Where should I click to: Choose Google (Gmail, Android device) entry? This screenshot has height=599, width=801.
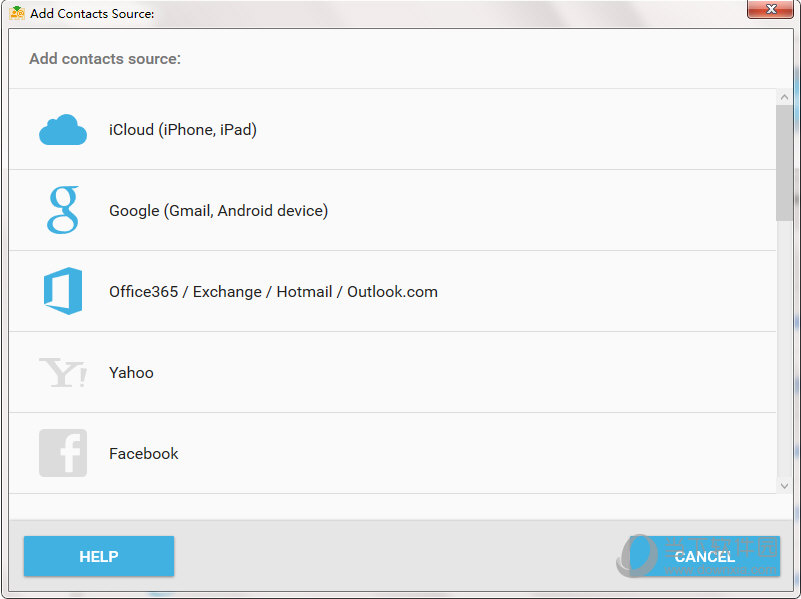[392, 210]
